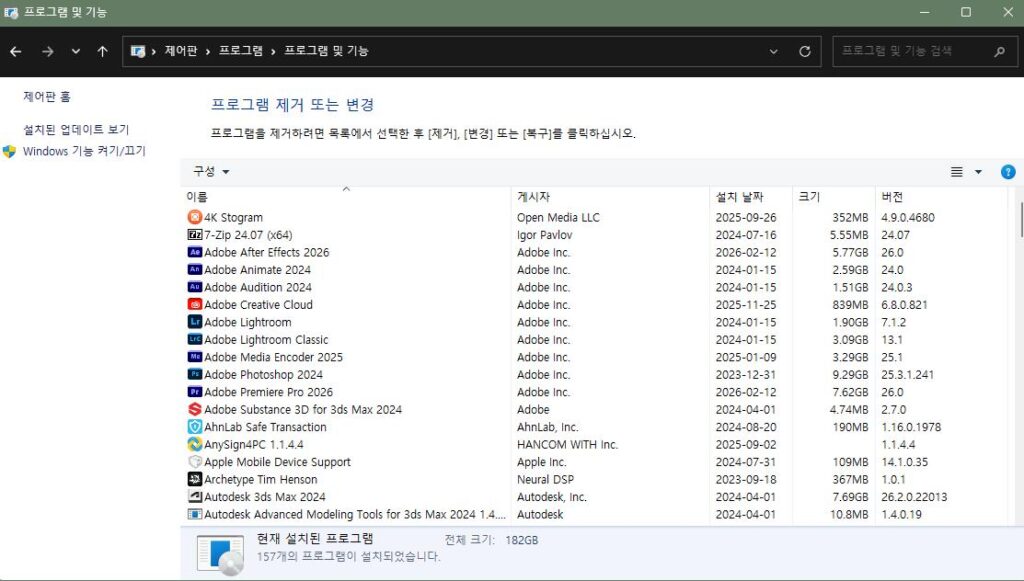Expand chevron after 프로그램 breadcrumb
The image size is (1024, 581).
273,51
